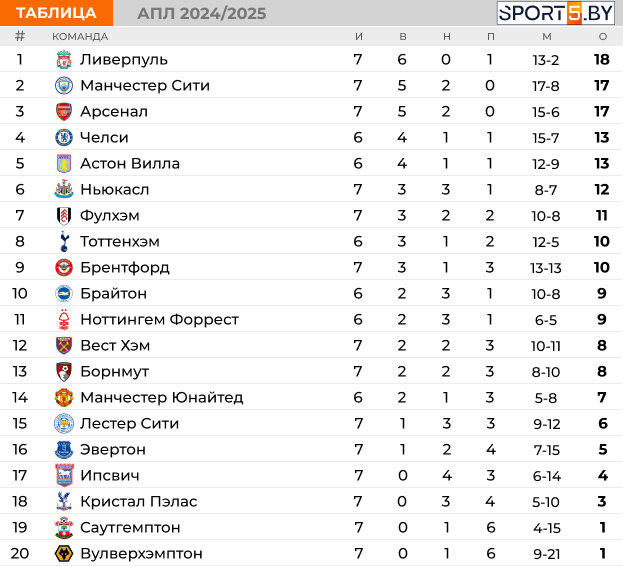Open the ТАБЛИЦА tab

[x=57, y=13]
